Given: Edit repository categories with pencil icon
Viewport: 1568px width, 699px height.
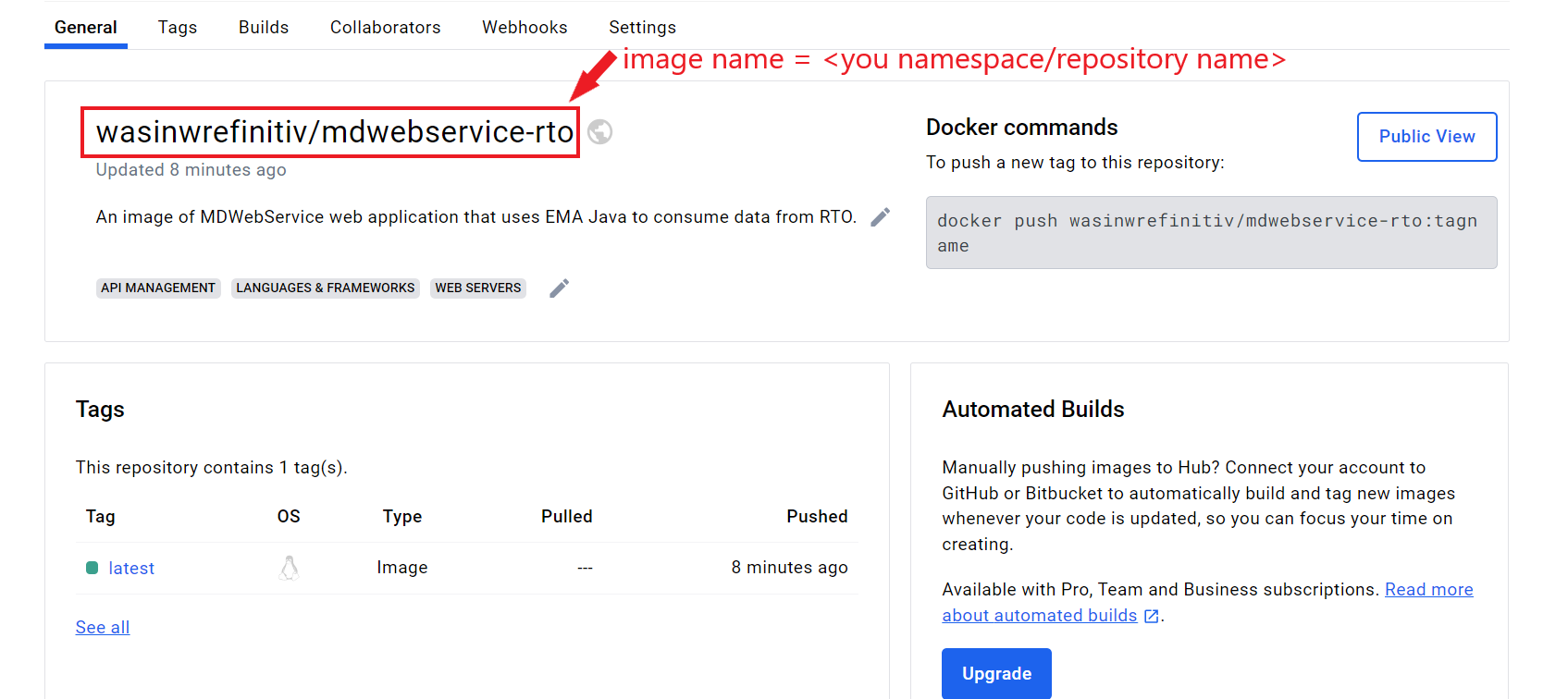Looking at the screenshot, I should tap(559, 288).
